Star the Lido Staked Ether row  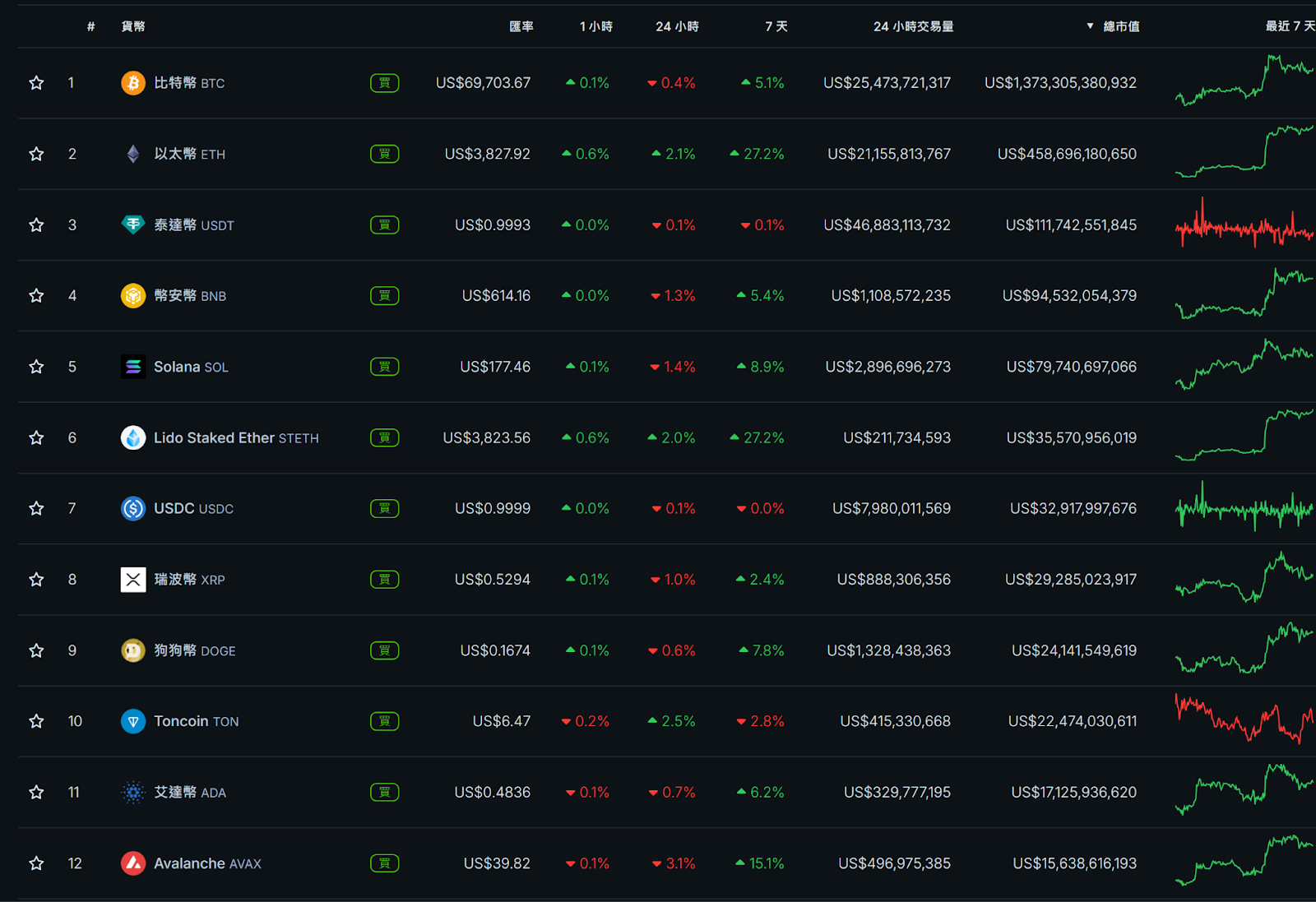36,437
